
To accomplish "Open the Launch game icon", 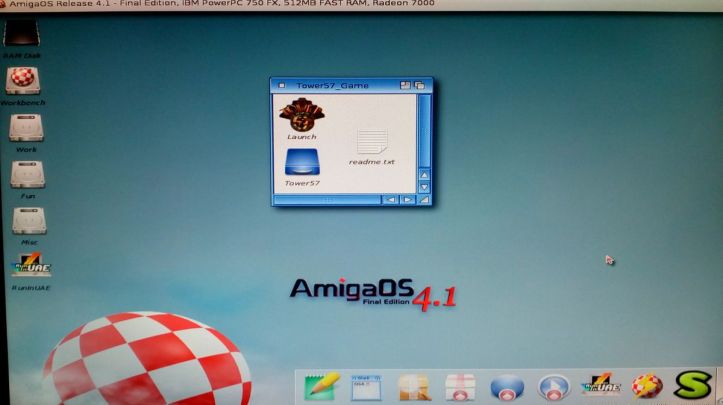I will pos(300,116).
